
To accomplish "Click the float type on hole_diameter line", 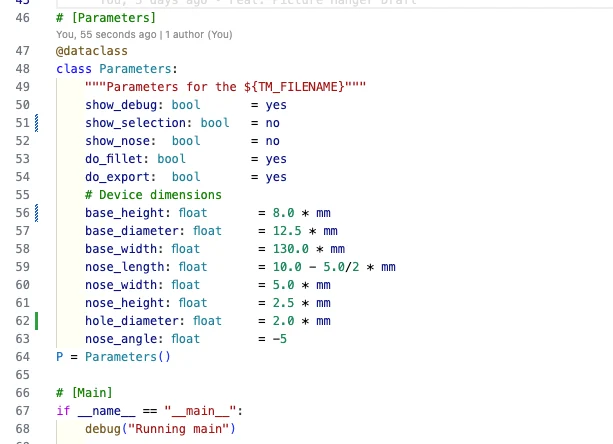I will coord(207,321).
